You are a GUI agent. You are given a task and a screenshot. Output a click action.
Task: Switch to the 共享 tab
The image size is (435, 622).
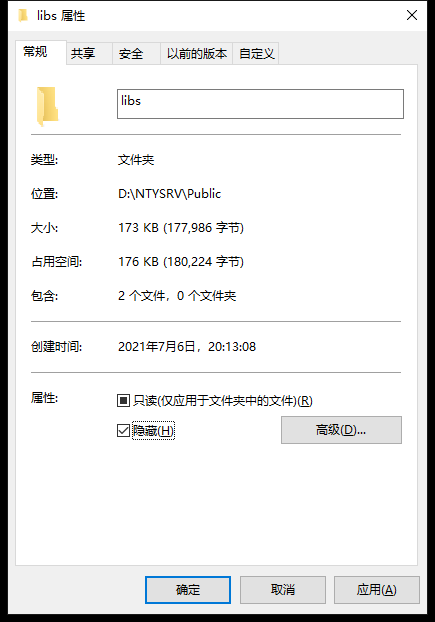[83, 54]
